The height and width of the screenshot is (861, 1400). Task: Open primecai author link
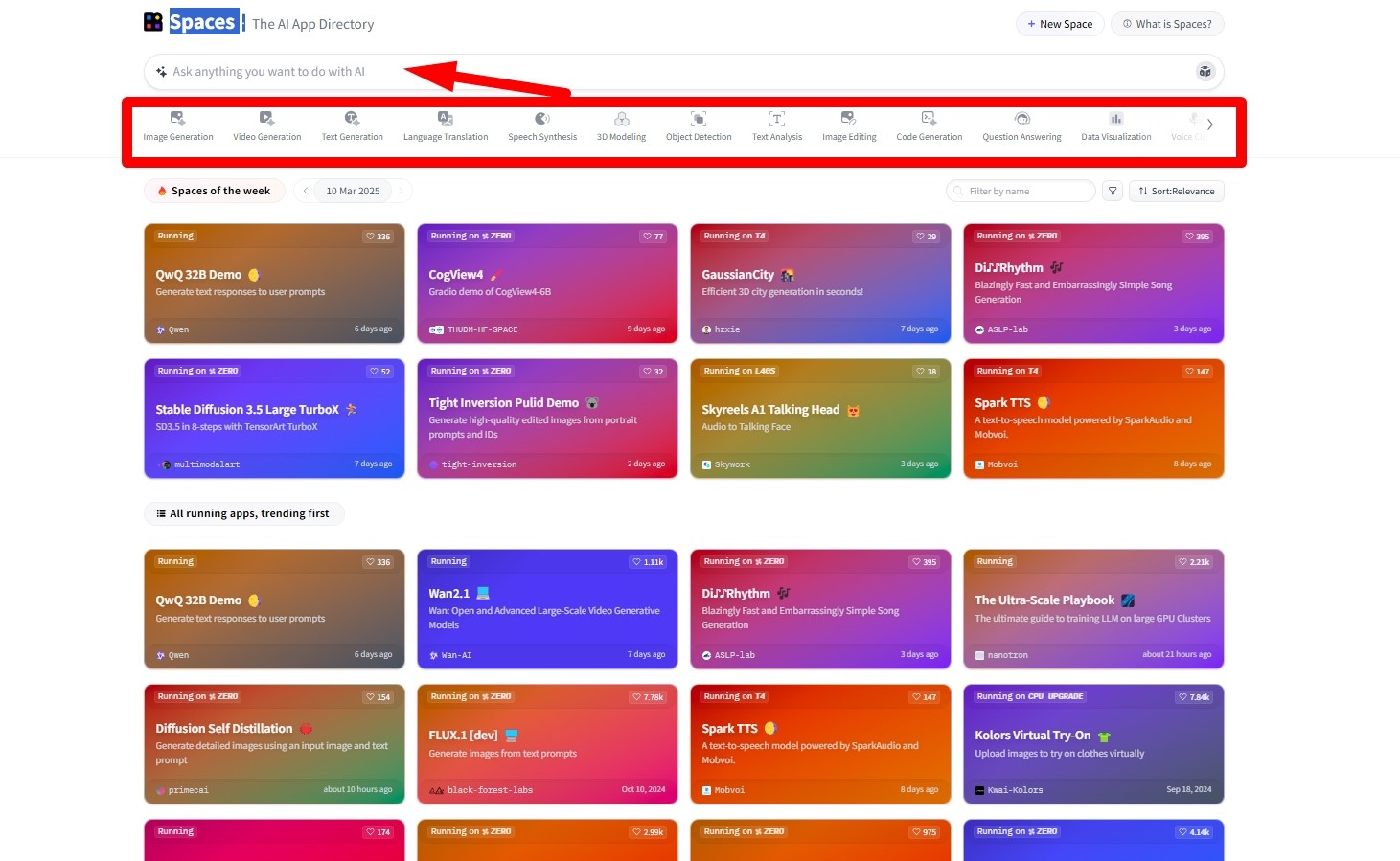[182, 790]
